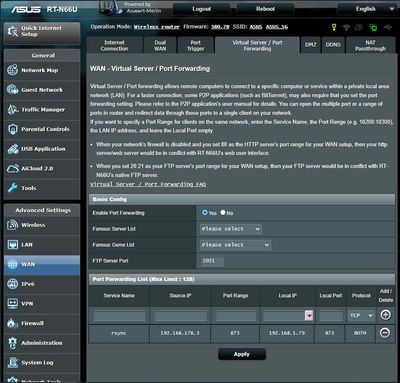The image size is (400, 383).
Task: Switch to the Internet Connection tab
Action: [x=114, y=46]
